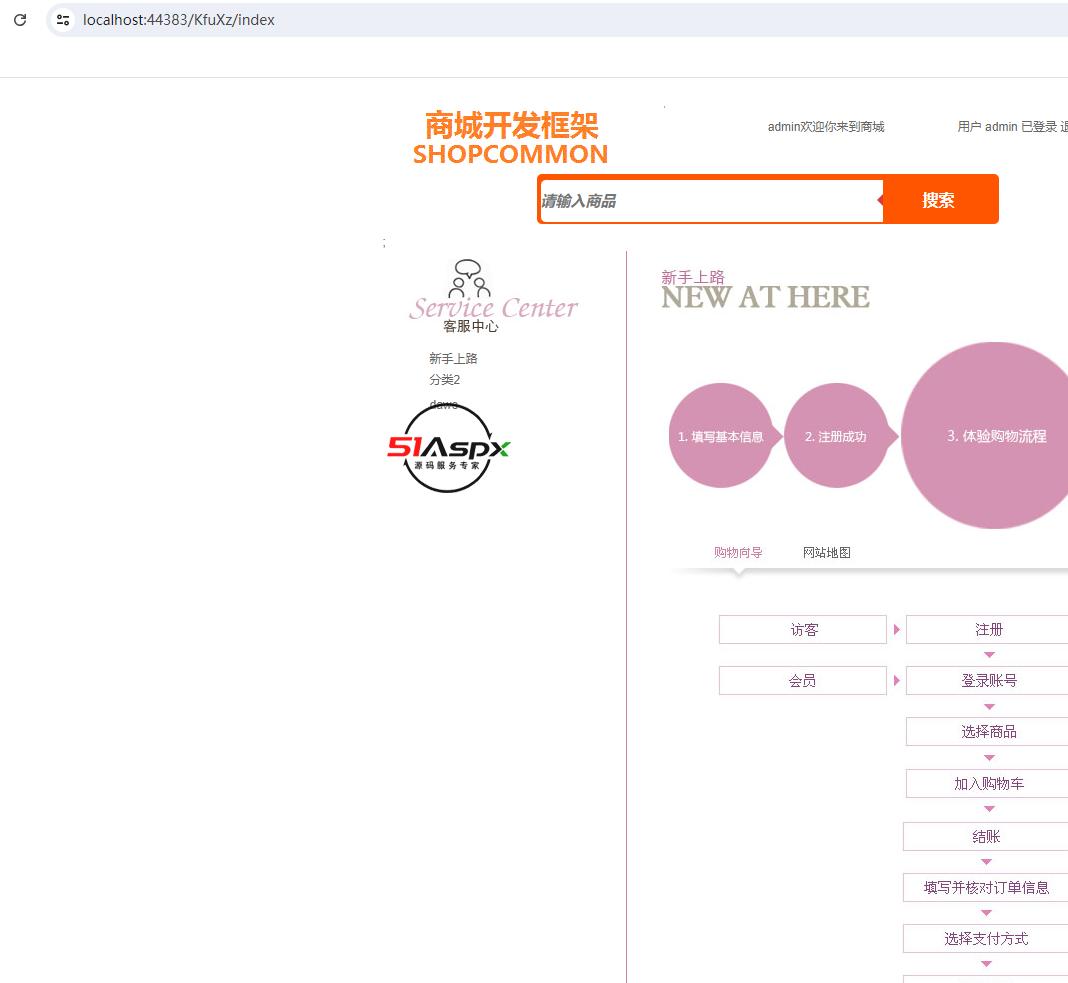Click the pink 新手上路 heading above NEW AT HERE
Screen dimensions: 1068x983
[693, 277]
